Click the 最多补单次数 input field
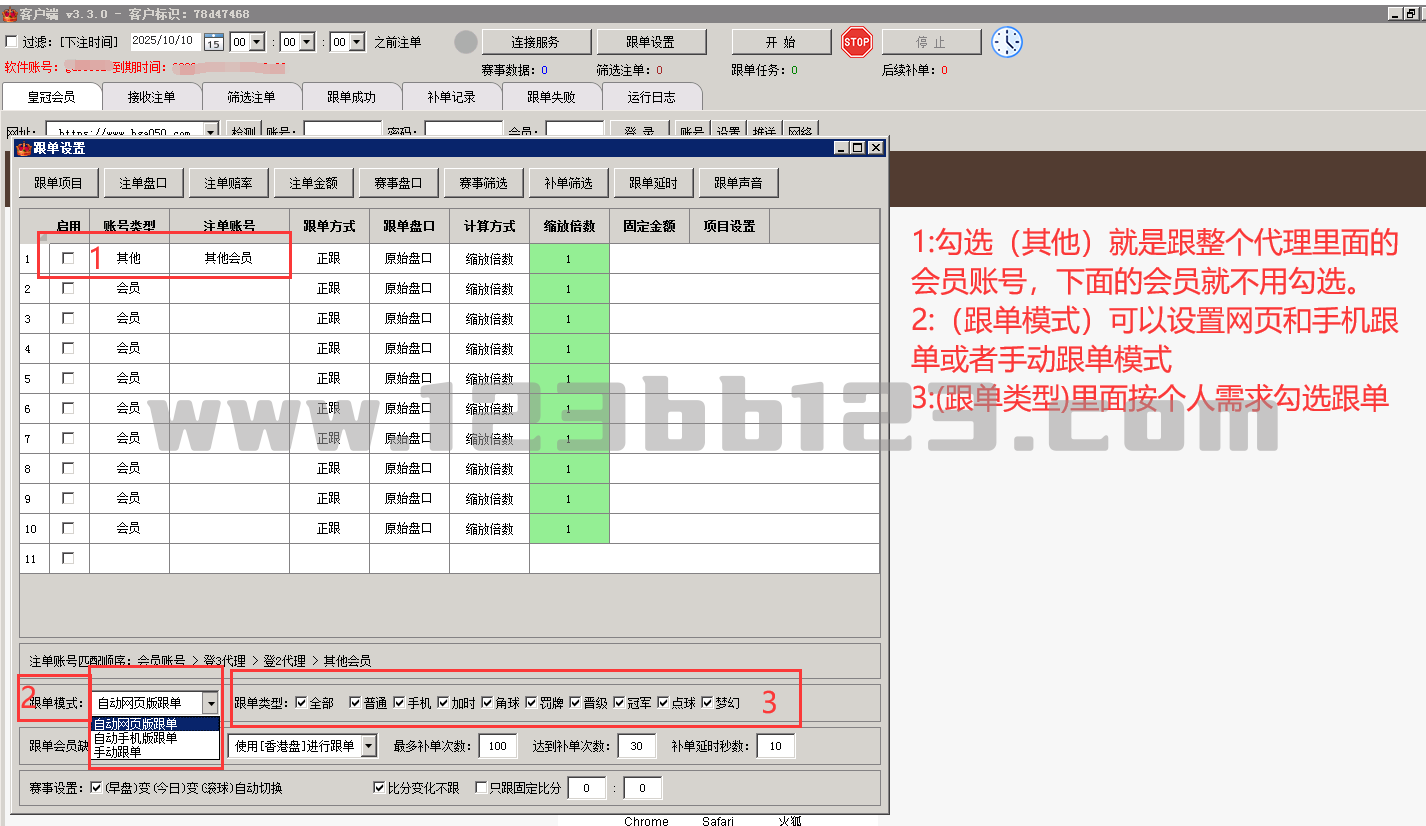The width and height of the screenshot is (1426, 826). (497, 746)
